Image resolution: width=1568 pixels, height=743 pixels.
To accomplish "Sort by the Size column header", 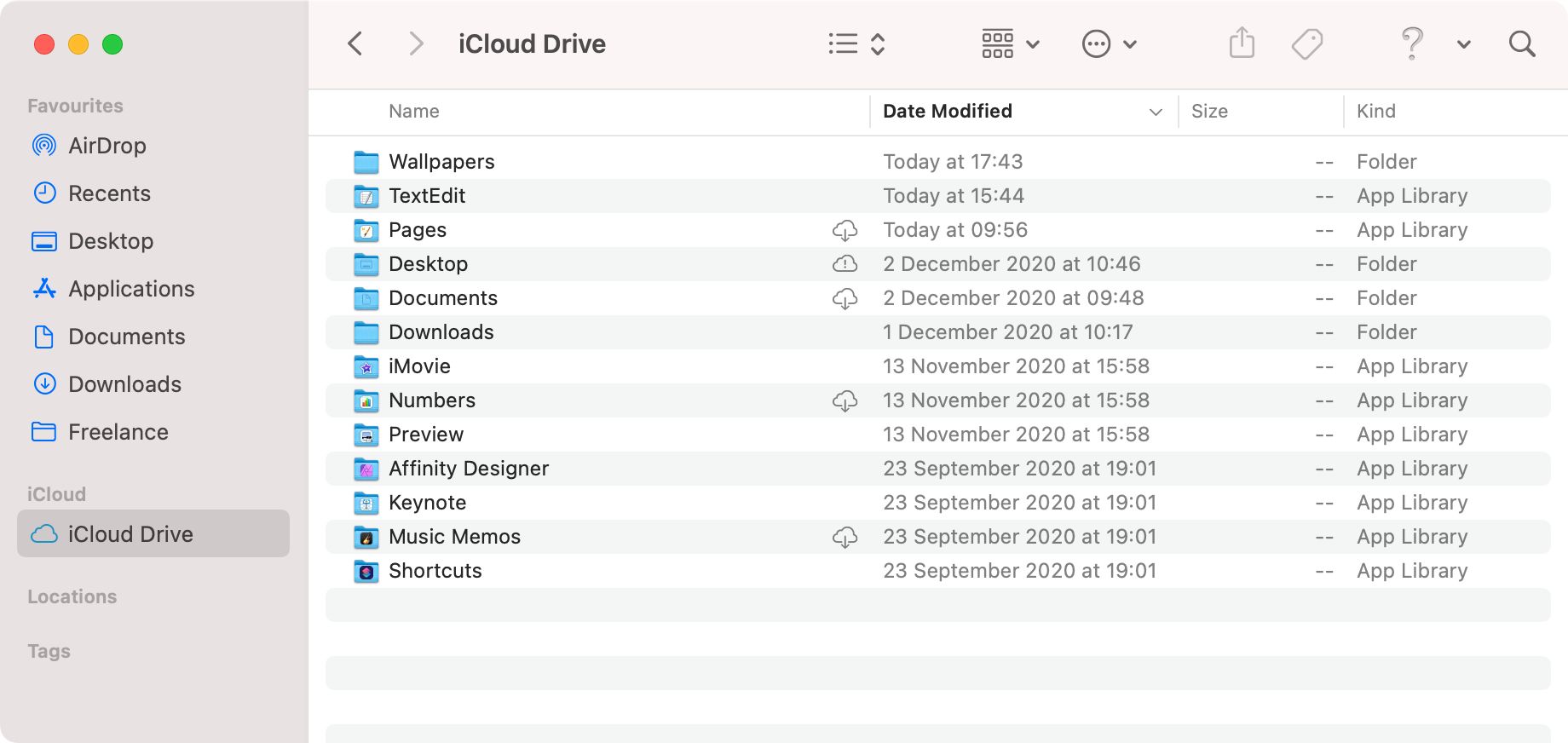I will [x=1209, y=111].
